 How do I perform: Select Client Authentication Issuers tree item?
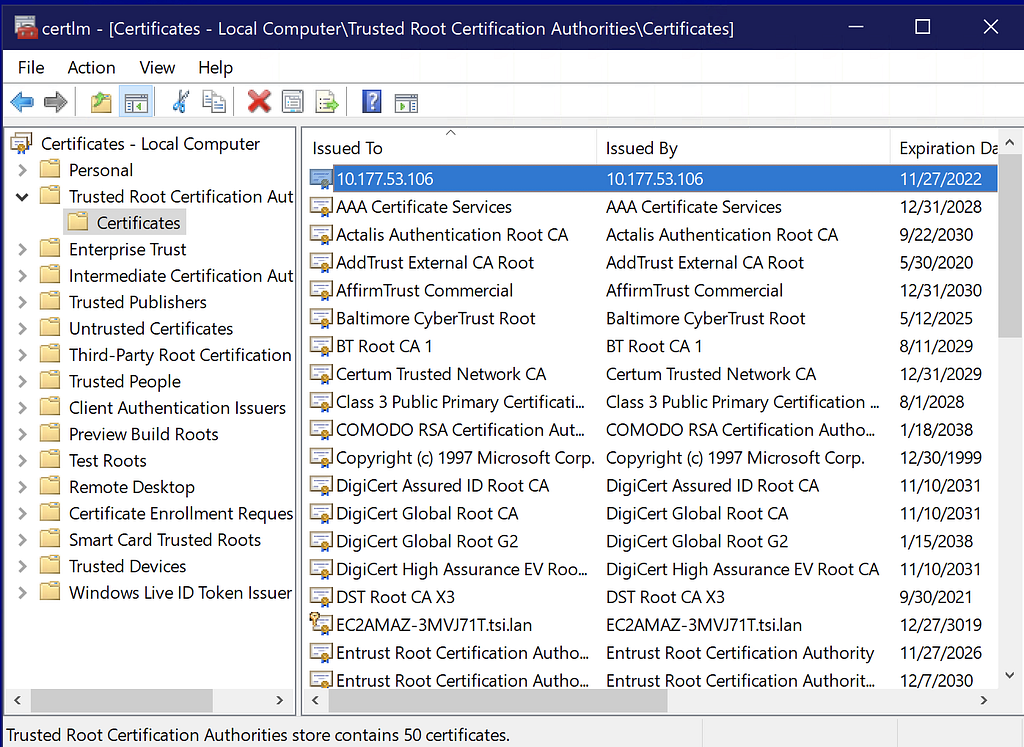point(177,407)
